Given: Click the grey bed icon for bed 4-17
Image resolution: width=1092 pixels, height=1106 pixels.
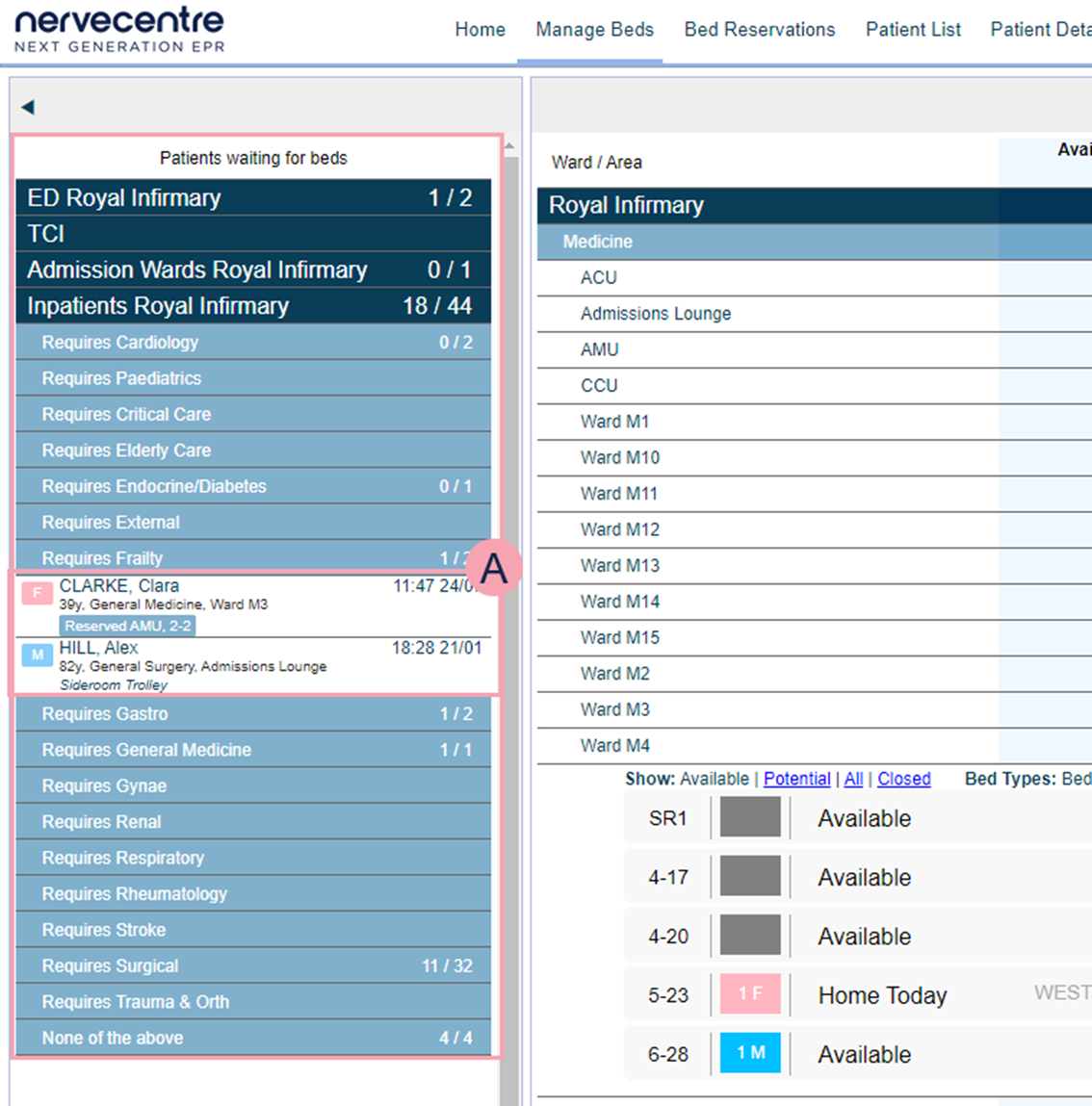Looking at the screenshot, I should [x=750, y=877].
